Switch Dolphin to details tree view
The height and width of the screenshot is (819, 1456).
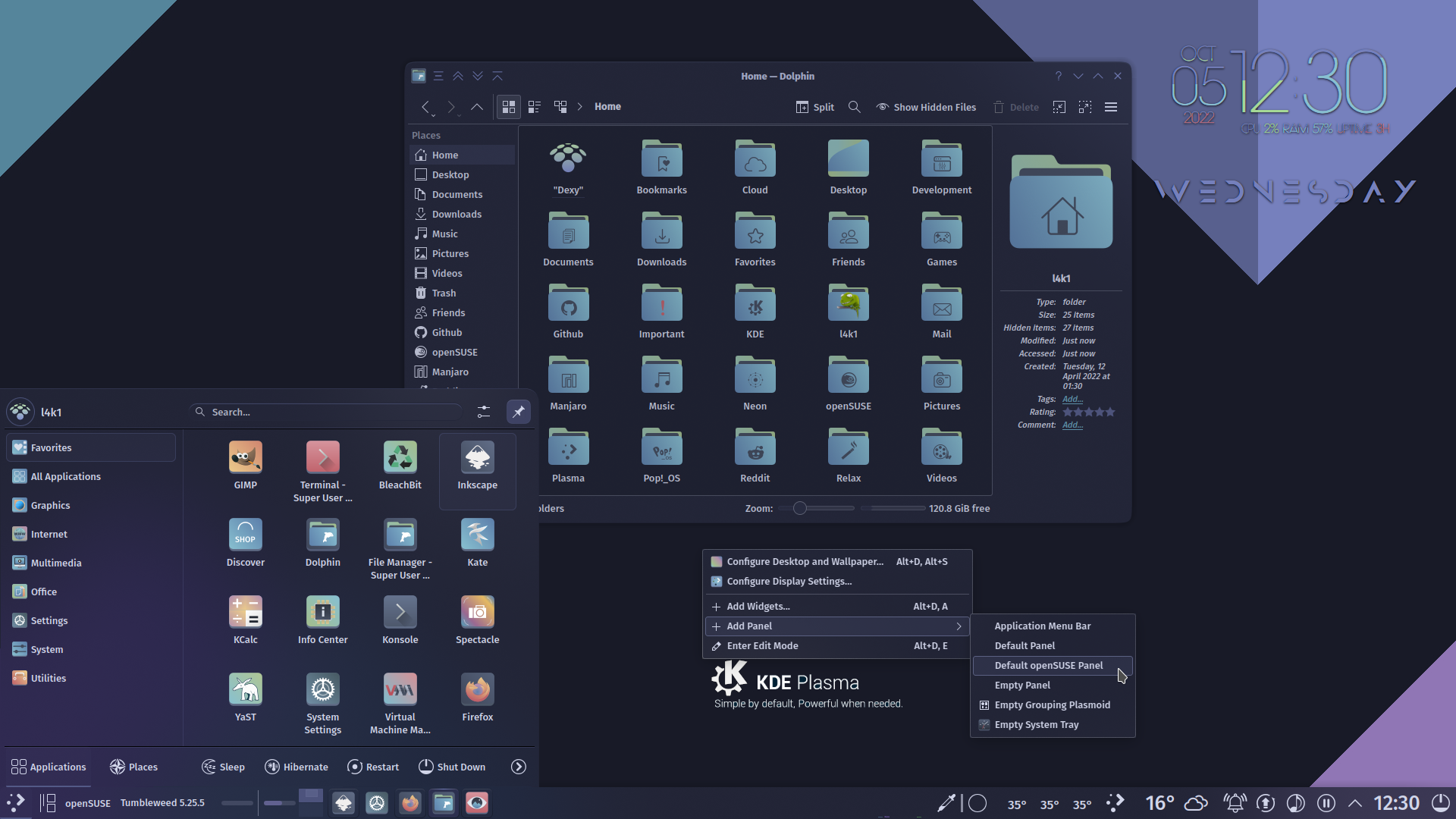click(x=560, y=107)
